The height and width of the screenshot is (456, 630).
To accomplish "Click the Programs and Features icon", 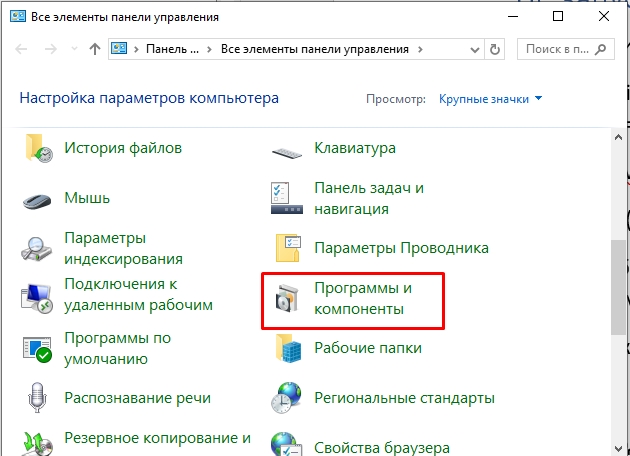I will [287, 298].
